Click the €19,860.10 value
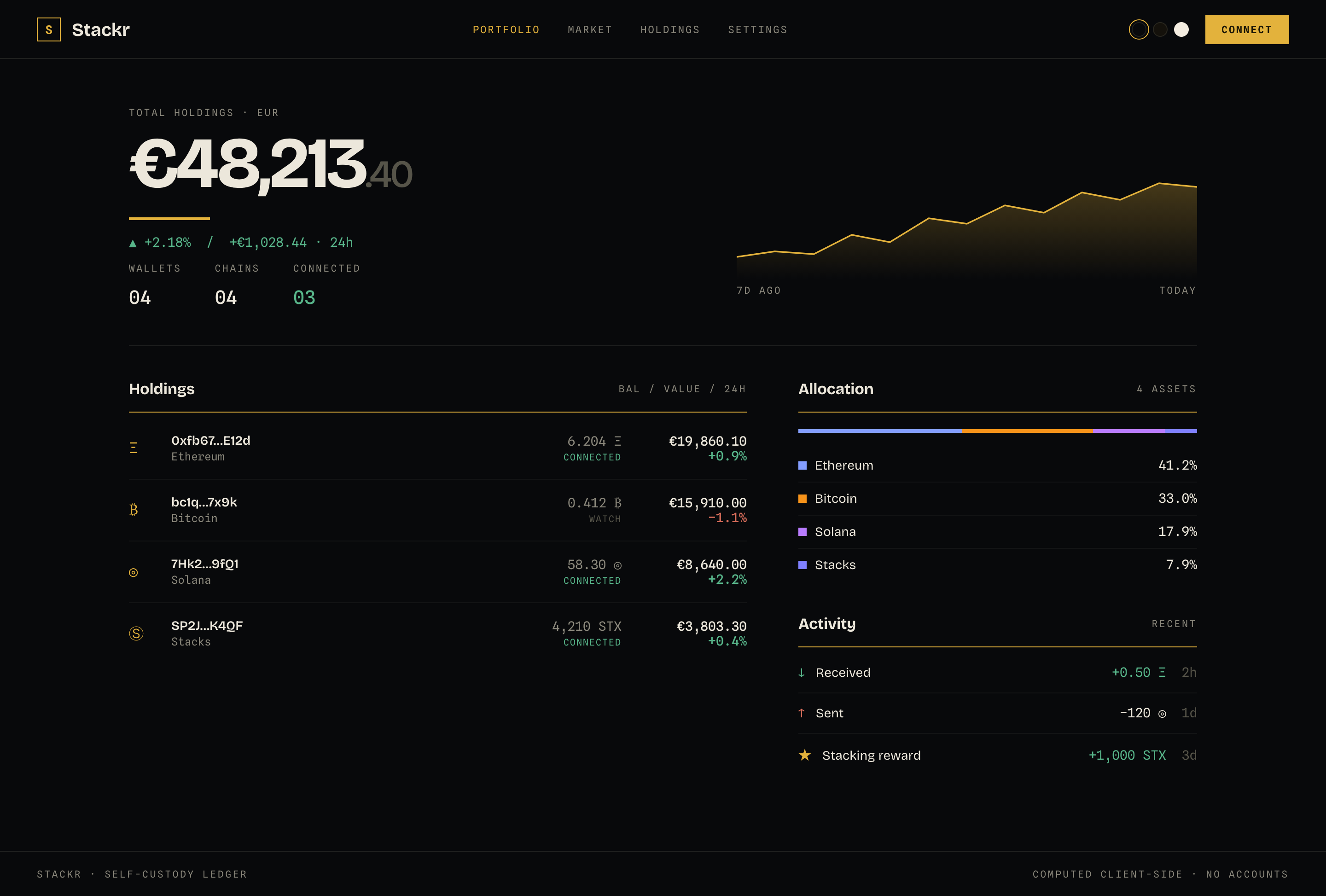 pos(708,441)
